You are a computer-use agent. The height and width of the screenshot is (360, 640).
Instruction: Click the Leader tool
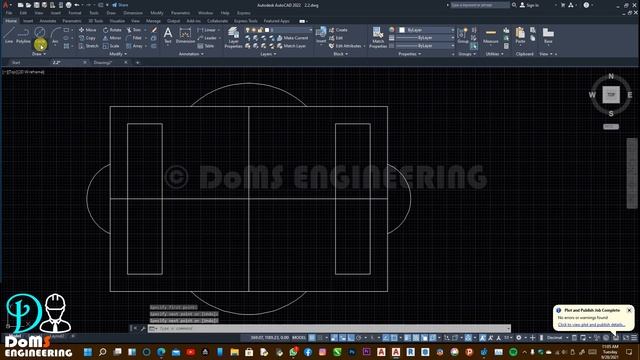(207, 38)
